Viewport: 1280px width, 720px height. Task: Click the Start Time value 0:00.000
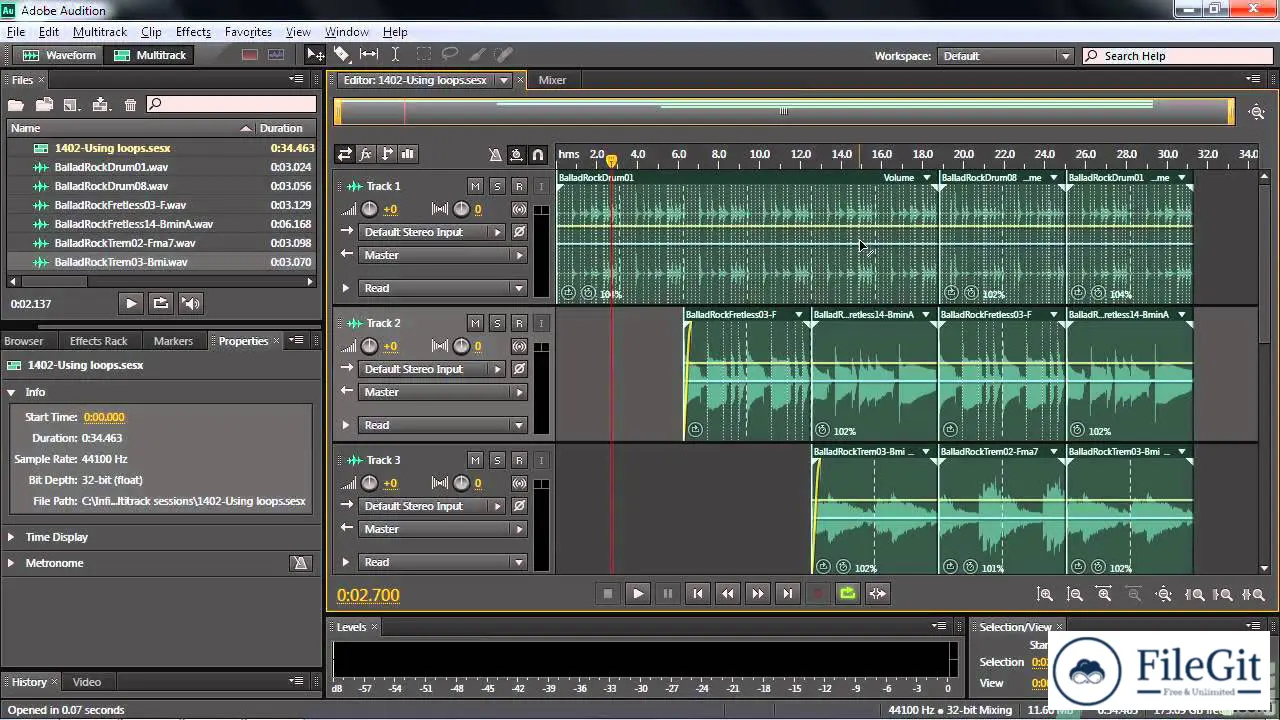[x=104, y=417]
